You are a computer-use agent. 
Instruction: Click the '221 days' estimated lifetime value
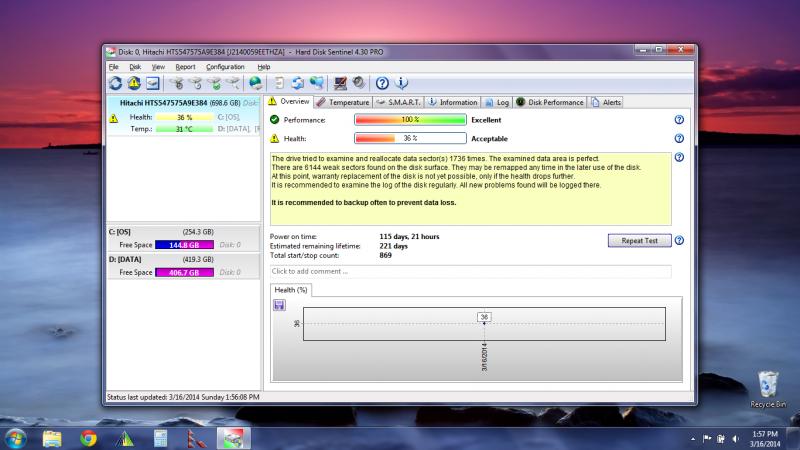point(393,246)
